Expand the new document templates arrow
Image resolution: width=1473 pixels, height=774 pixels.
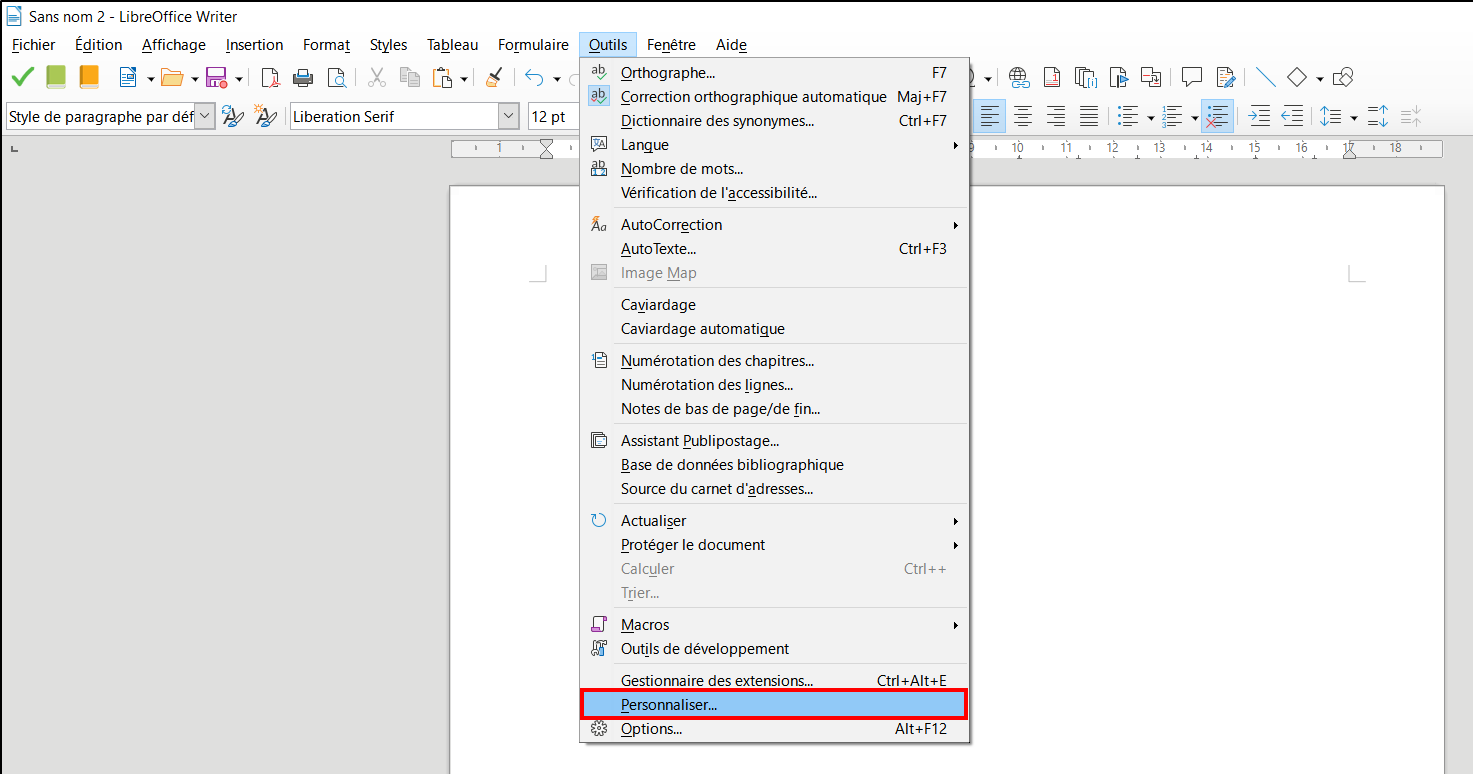[x=150, y=78]
